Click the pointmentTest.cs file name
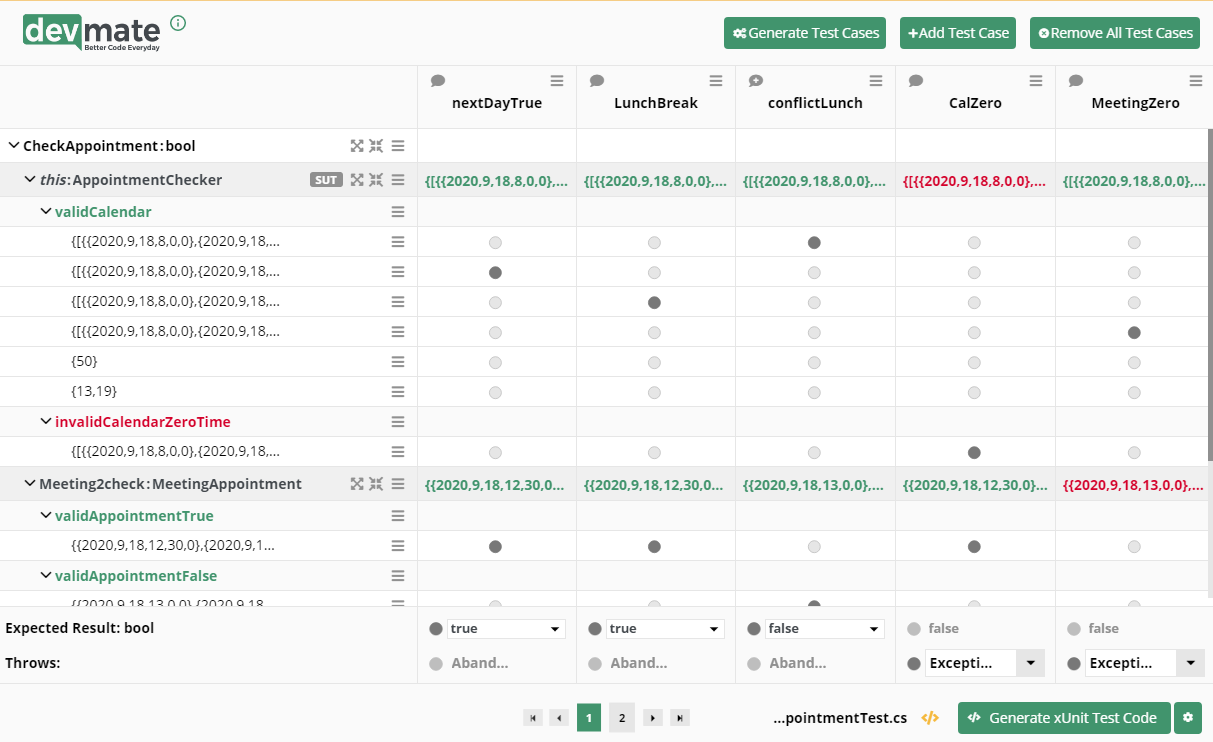The height and width of the screenshot is (742, 1213). pos(840,718)
